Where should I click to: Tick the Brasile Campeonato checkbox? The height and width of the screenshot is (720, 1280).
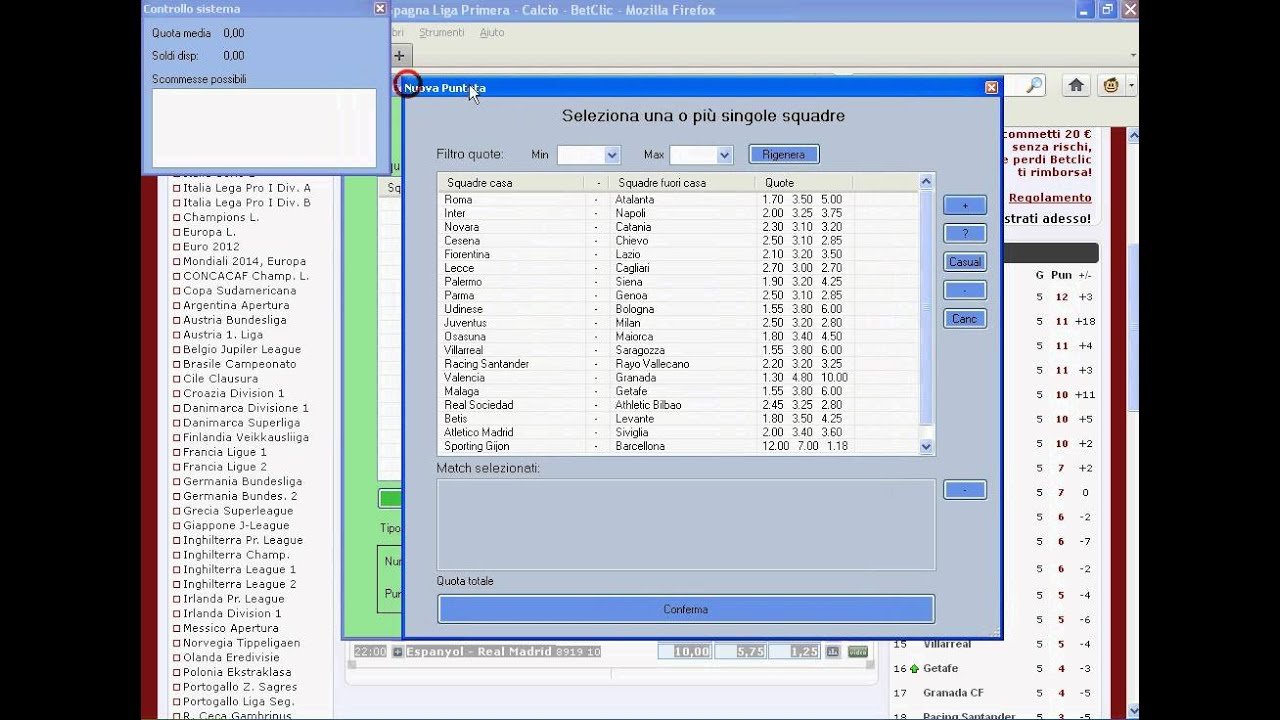point(177,364)
